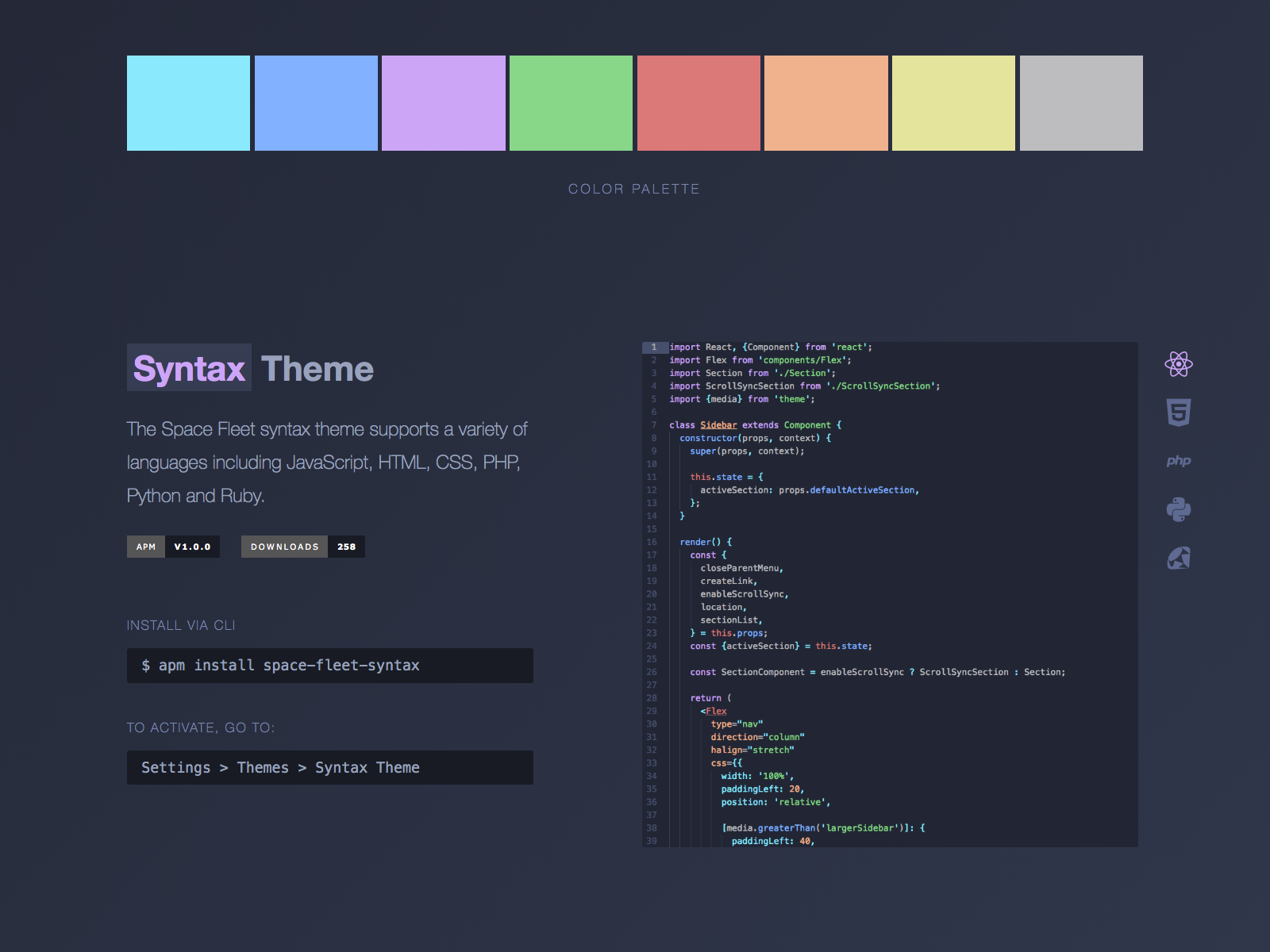Select the React language icon
Image resolution: width=1270 pixels, height=952 pixels.
click(x=1179, y=364)
